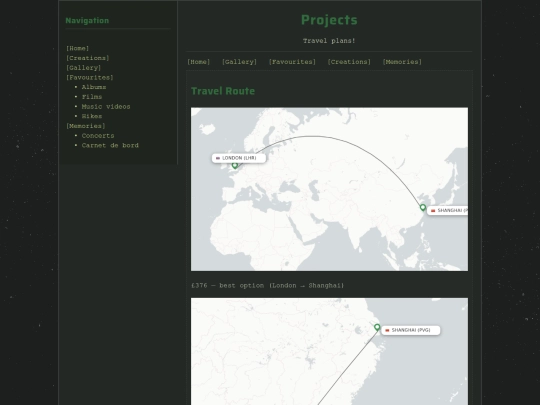Screen dimensions: 540x405
Task: Open the sidebar [Home] link
Action: pyautogui.click(x=77, y=48)
